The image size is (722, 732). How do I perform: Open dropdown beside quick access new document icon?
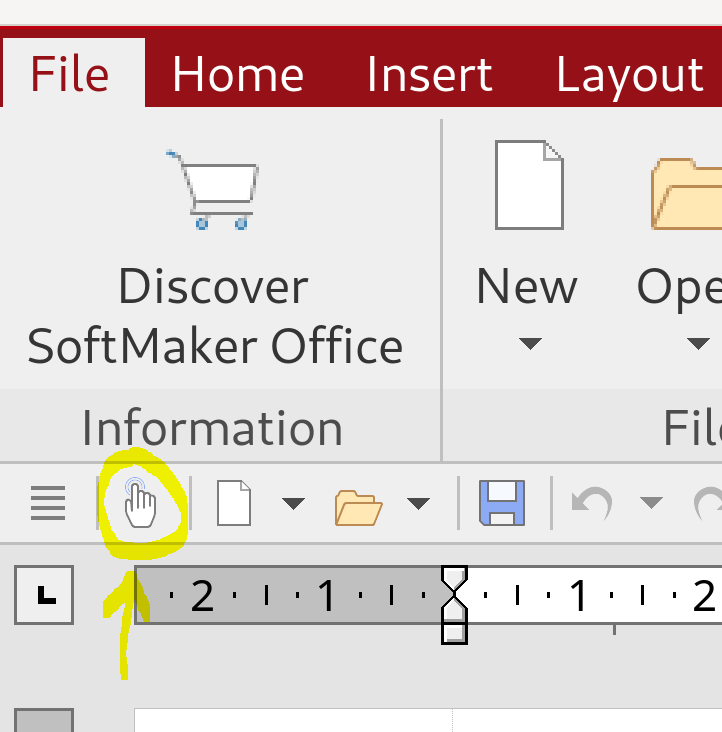click(x=292, y=503)
